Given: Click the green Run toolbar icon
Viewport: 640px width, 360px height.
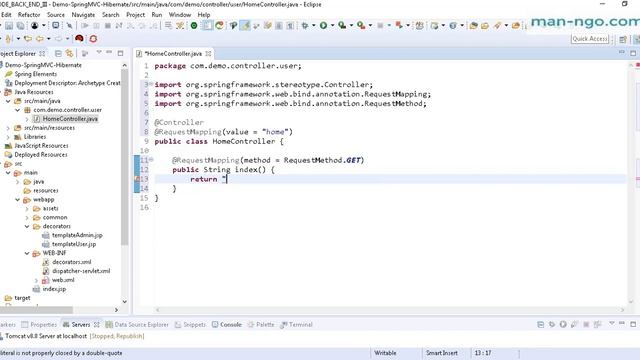Looking at the screenshot, I should click(324, 26).
